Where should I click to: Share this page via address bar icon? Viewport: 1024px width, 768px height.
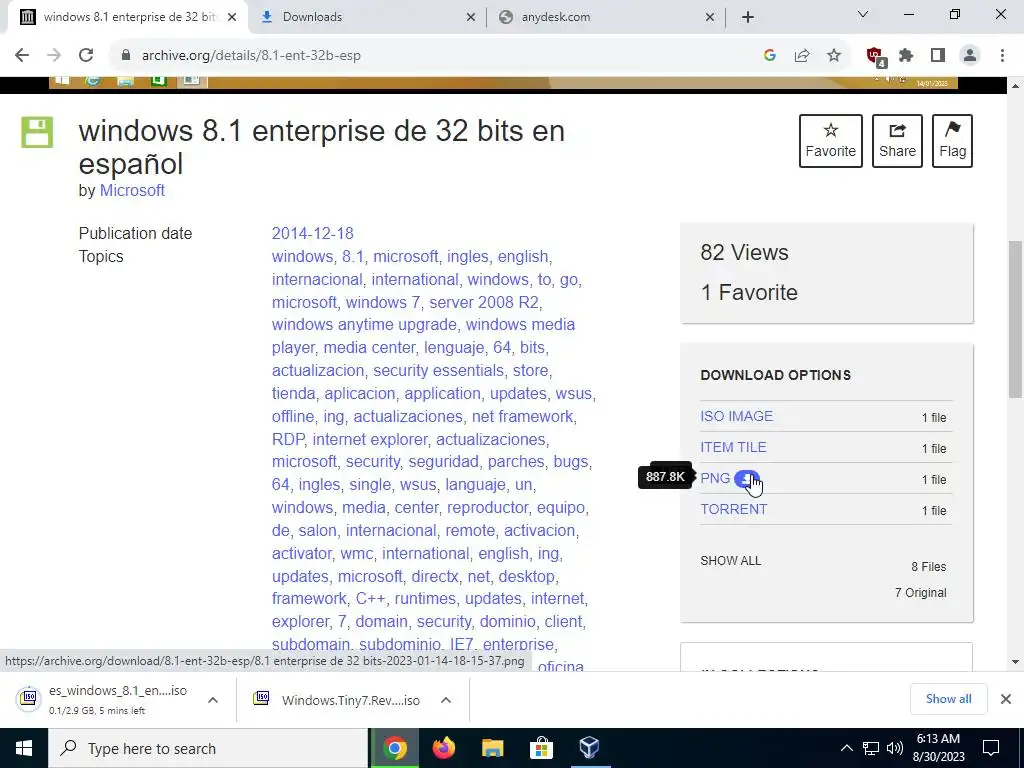(x=802, y=56)
